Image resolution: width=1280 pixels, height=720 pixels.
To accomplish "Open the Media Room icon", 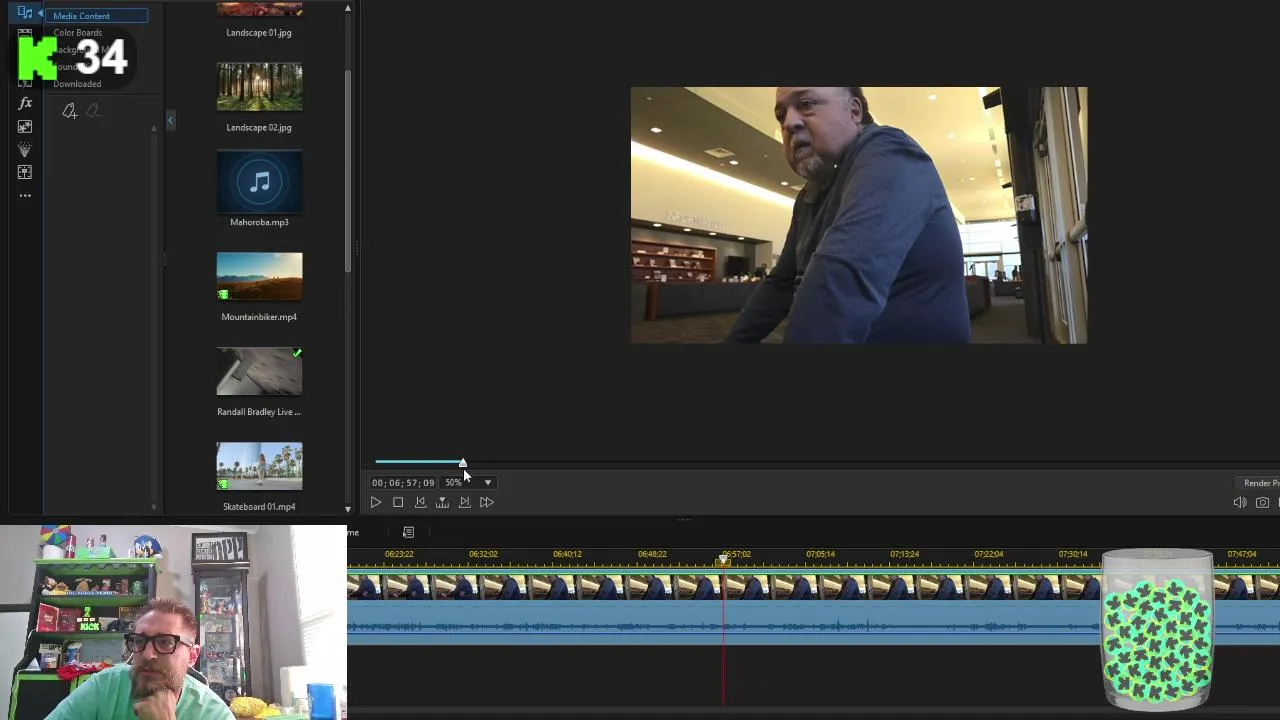I will click(x=25, y=13).
